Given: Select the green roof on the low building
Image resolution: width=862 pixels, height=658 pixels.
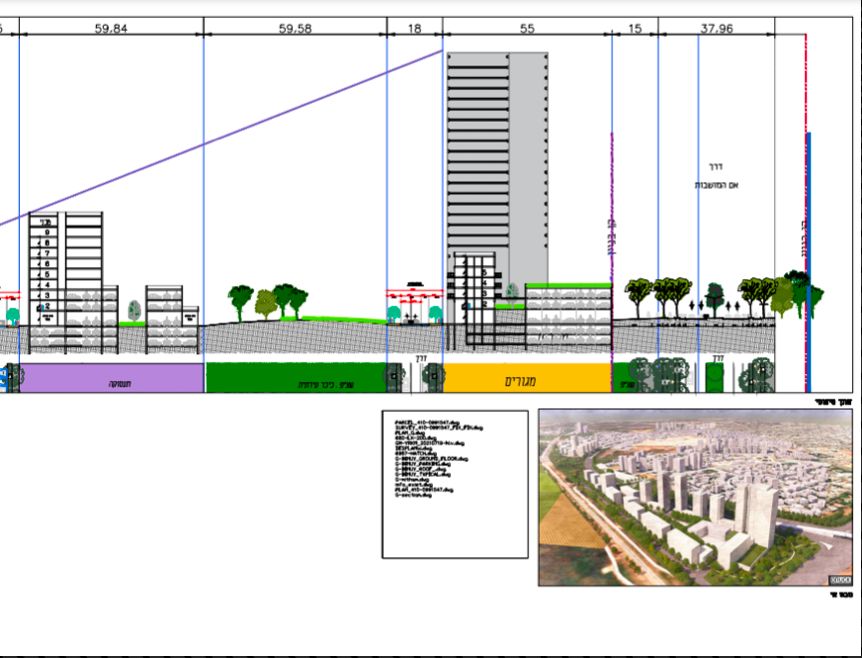Looking at the screenshot, I should (x=567, y=286).
